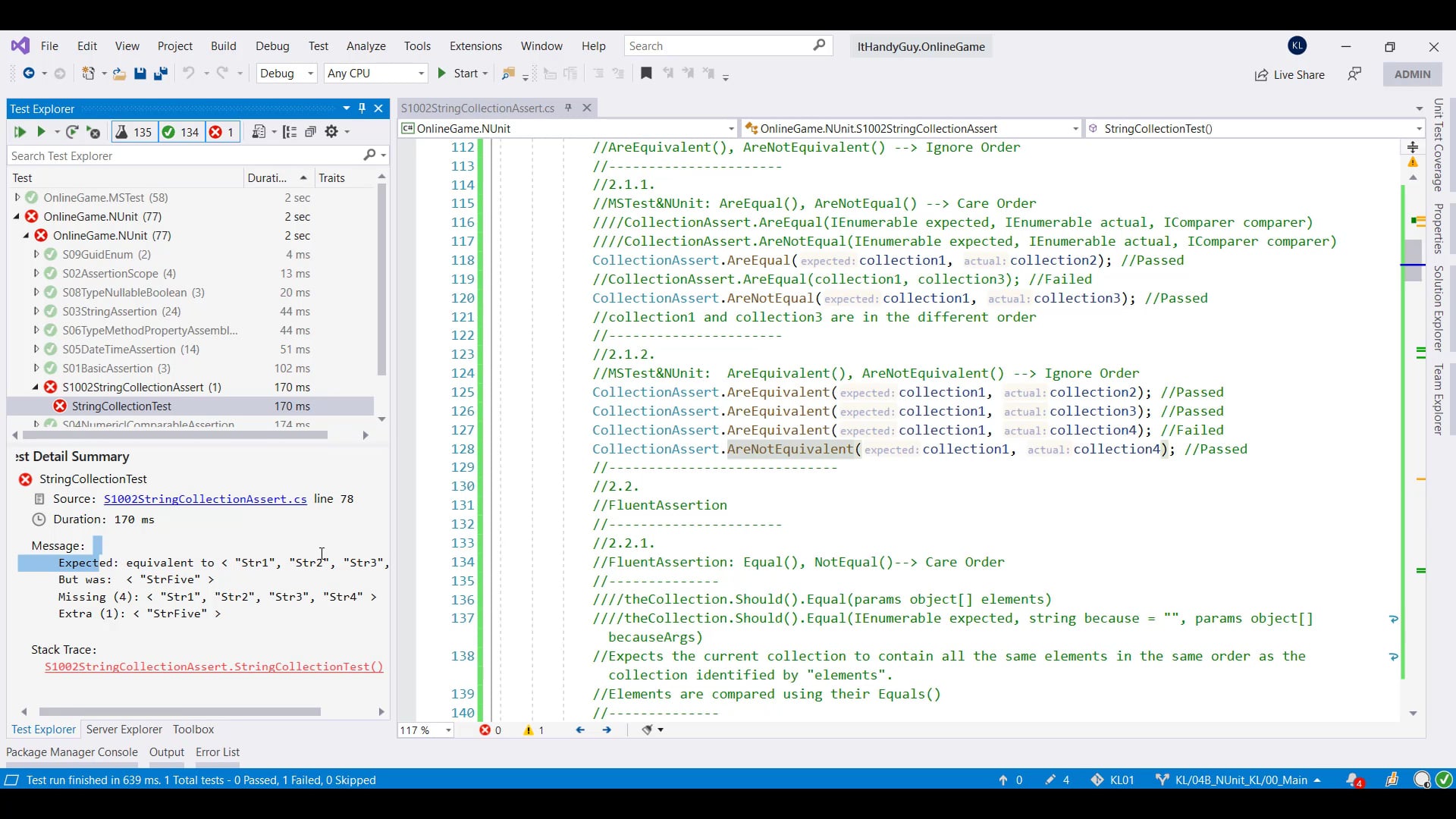Open Test Explorer settings gear

(331, 132)
